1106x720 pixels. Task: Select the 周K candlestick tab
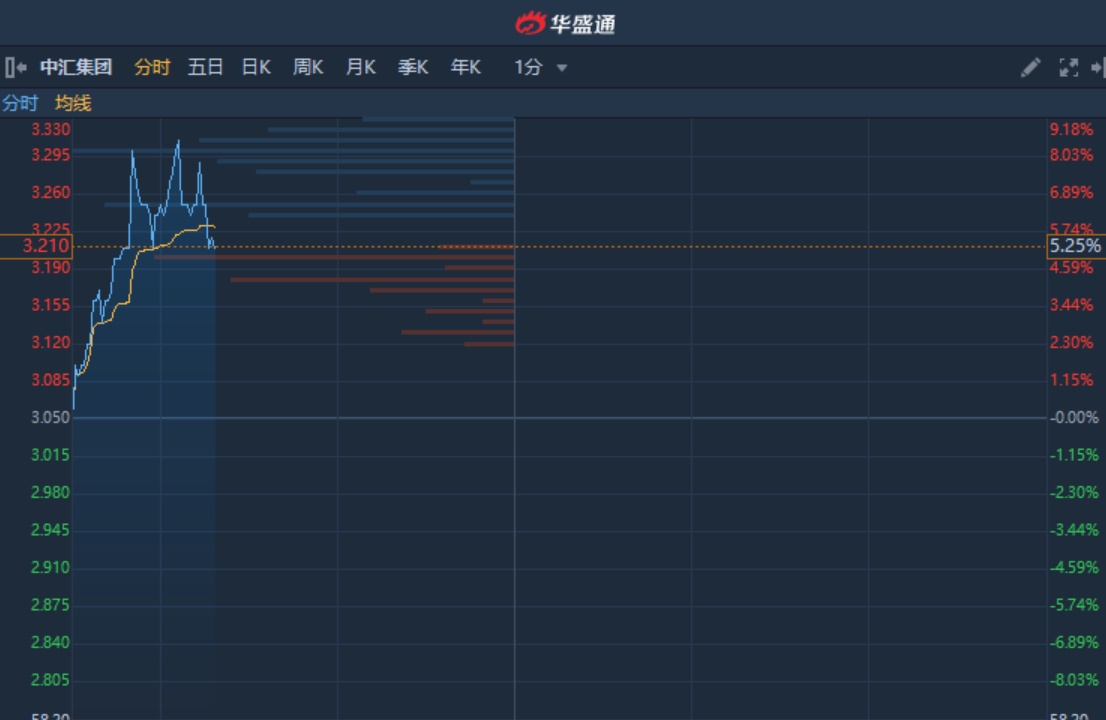308,68
